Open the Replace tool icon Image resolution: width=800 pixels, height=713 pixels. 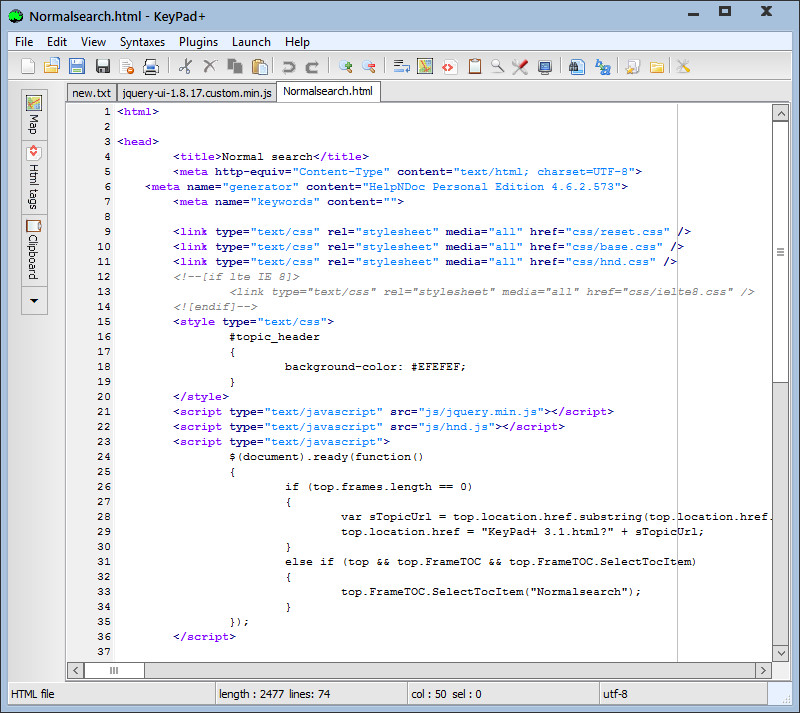(x=603, y=66)
